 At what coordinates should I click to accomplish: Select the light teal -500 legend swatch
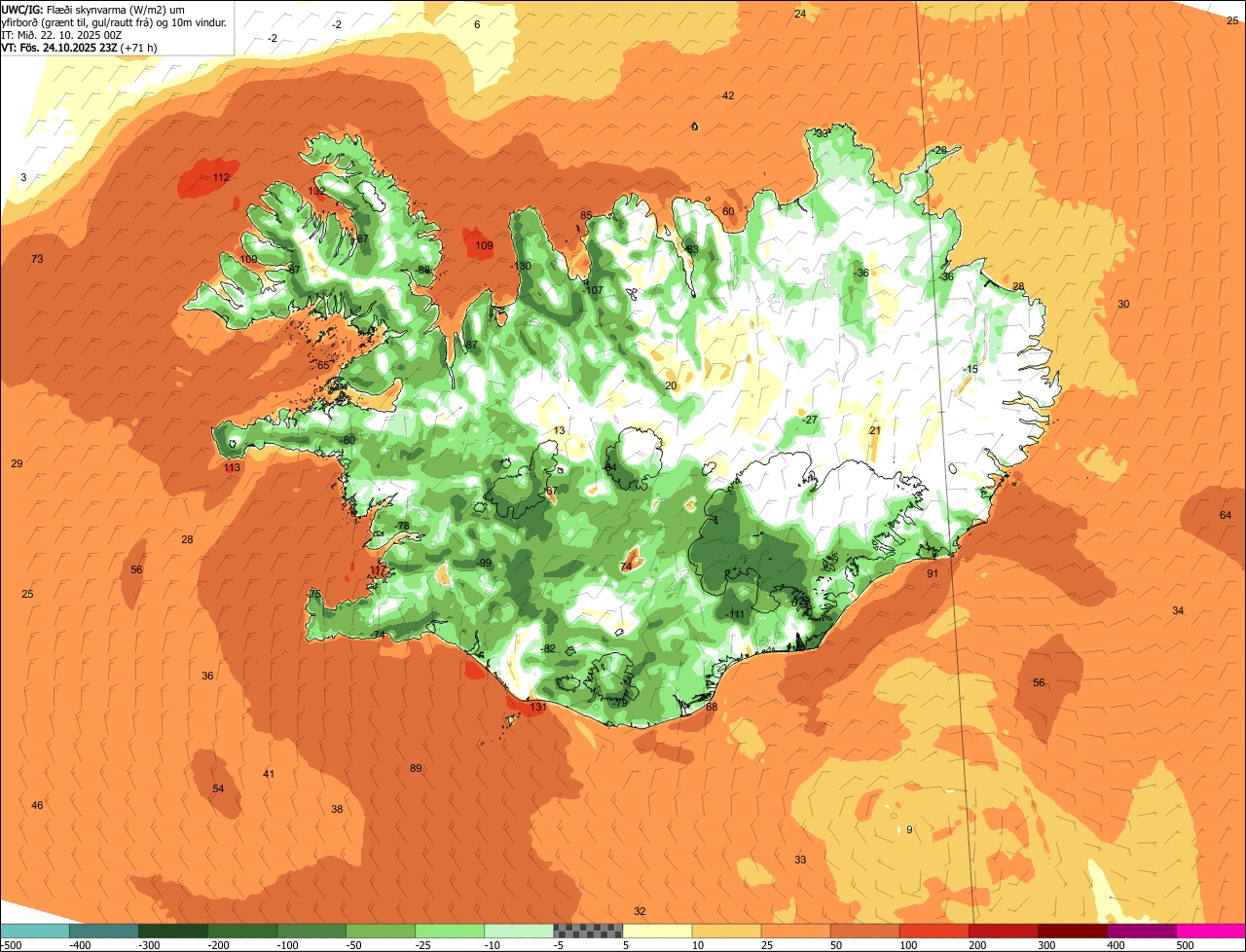[34, 931]
